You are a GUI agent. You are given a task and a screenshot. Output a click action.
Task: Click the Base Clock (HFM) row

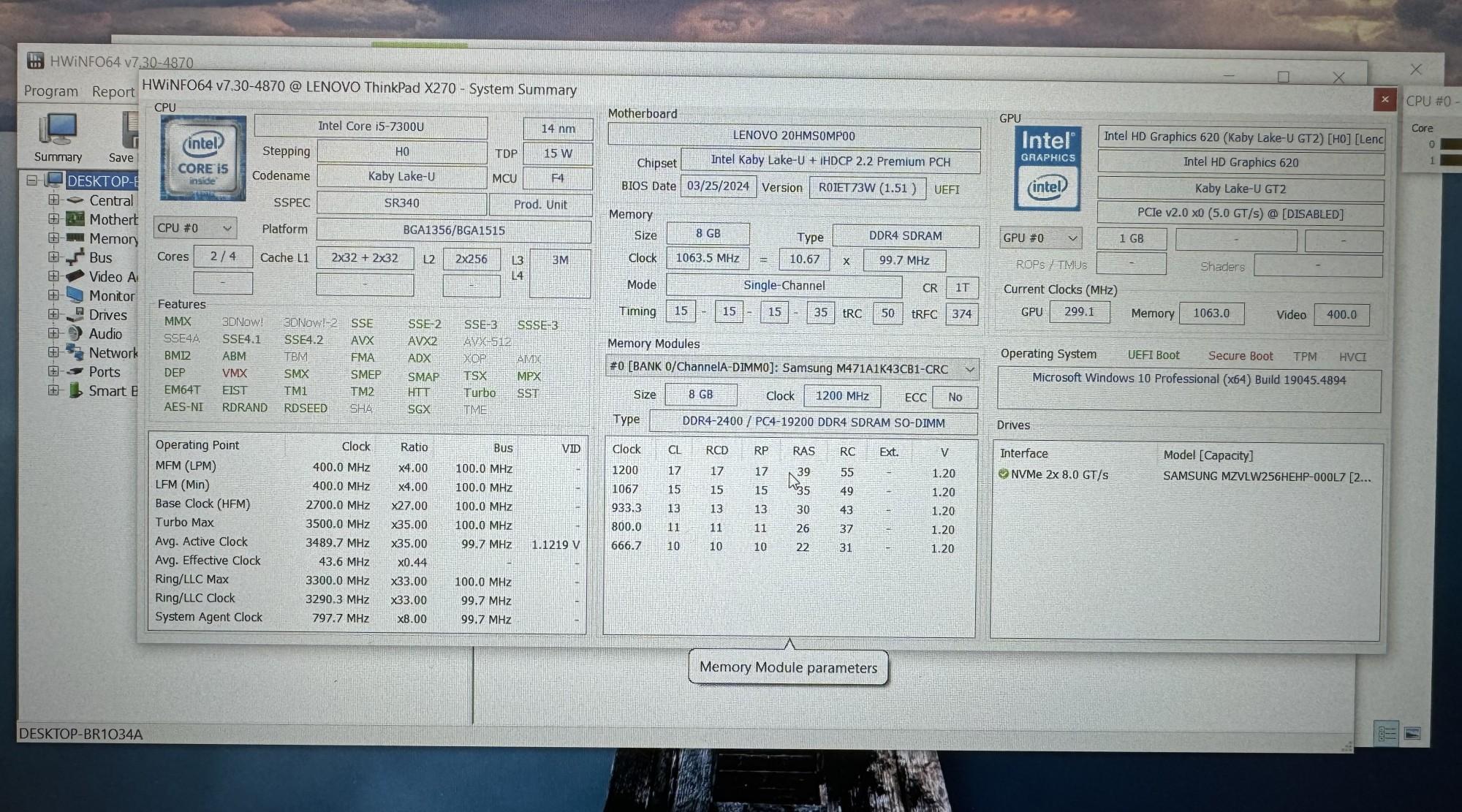367,505
